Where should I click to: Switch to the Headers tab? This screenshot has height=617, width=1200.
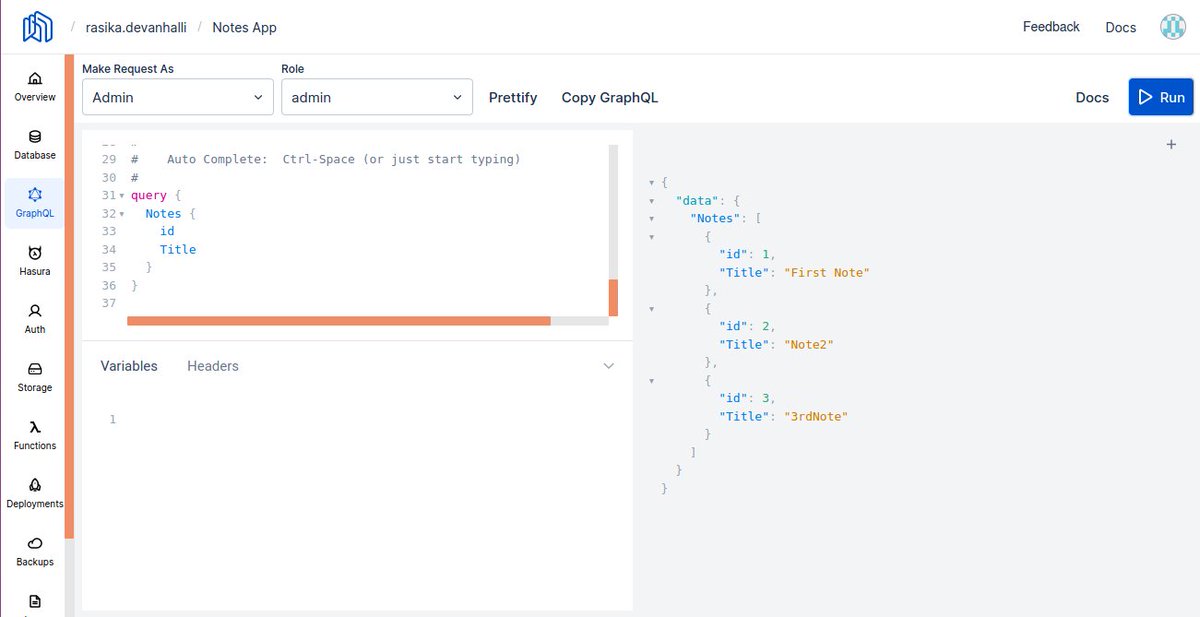pyautogui.click(x=213, y=366)
